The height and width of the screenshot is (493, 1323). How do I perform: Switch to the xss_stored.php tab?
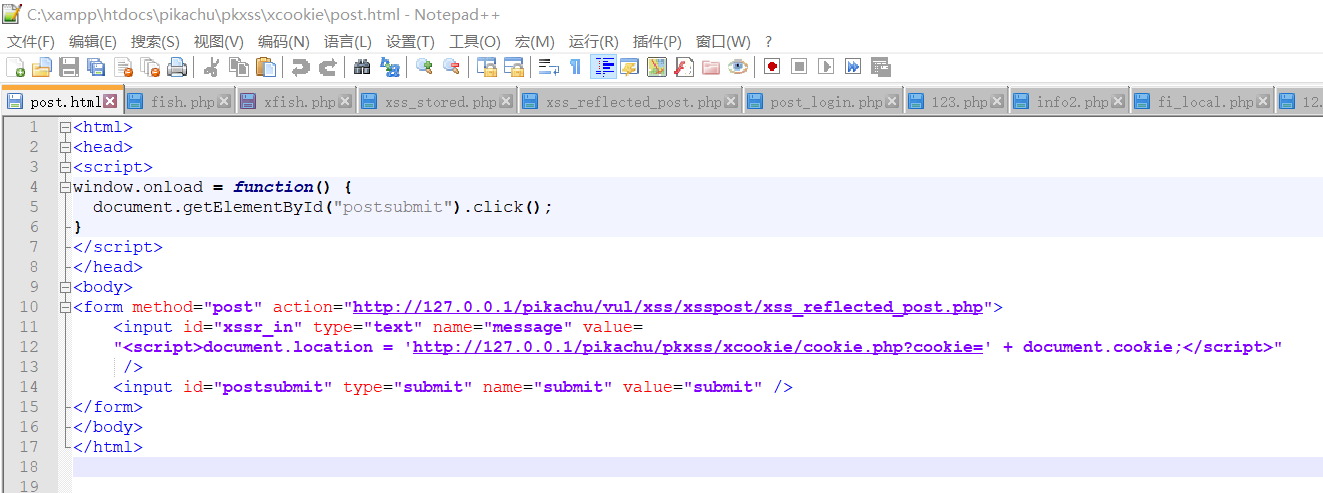click(x=437, y=102)
